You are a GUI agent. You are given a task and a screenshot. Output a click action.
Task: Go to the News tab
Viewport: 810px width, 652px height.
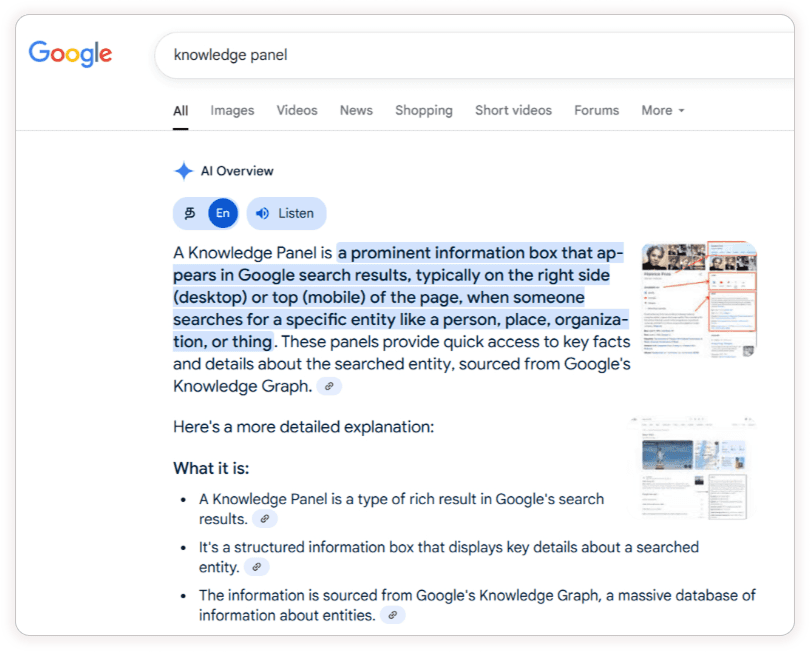356,111
